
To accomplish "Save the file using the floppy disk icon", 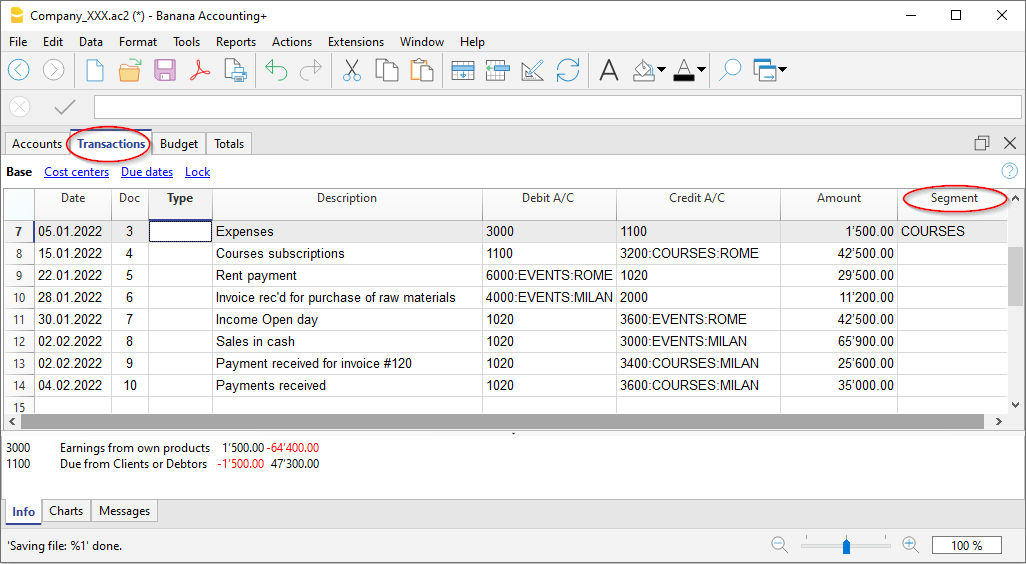I will (165, 70).
